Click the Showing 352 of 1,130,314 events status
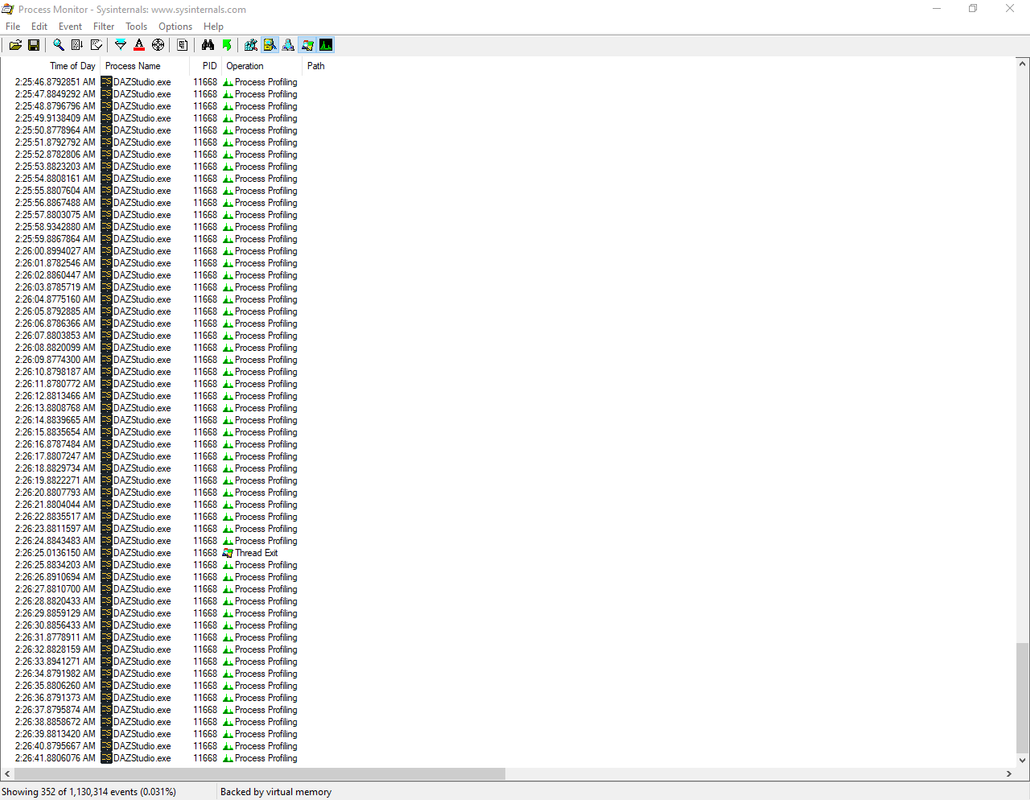The width and height of the screenshot is (1030, 800). 89,791
